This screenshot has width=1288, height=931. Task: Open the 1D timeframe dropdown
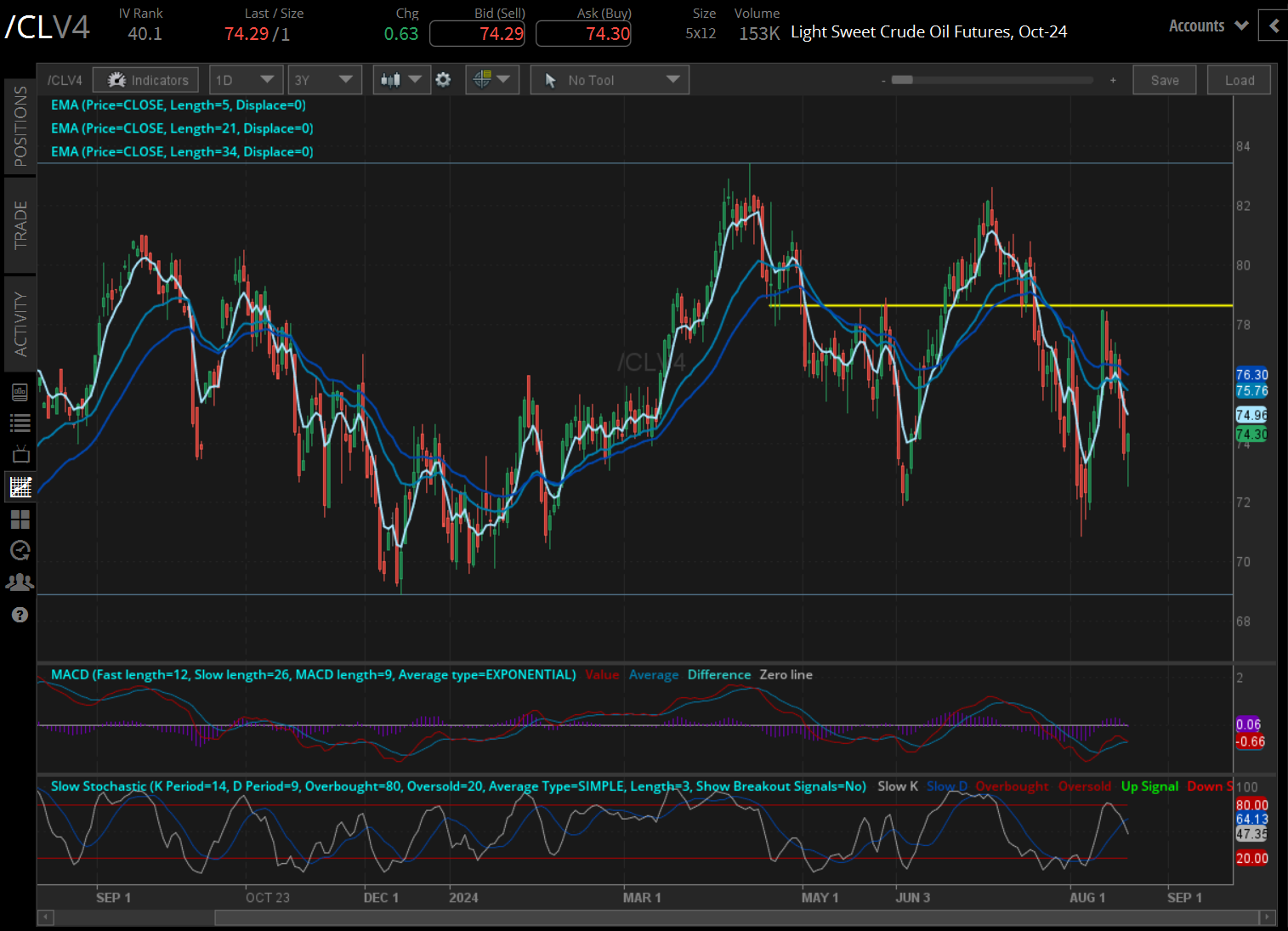click(x=246, y=79)
